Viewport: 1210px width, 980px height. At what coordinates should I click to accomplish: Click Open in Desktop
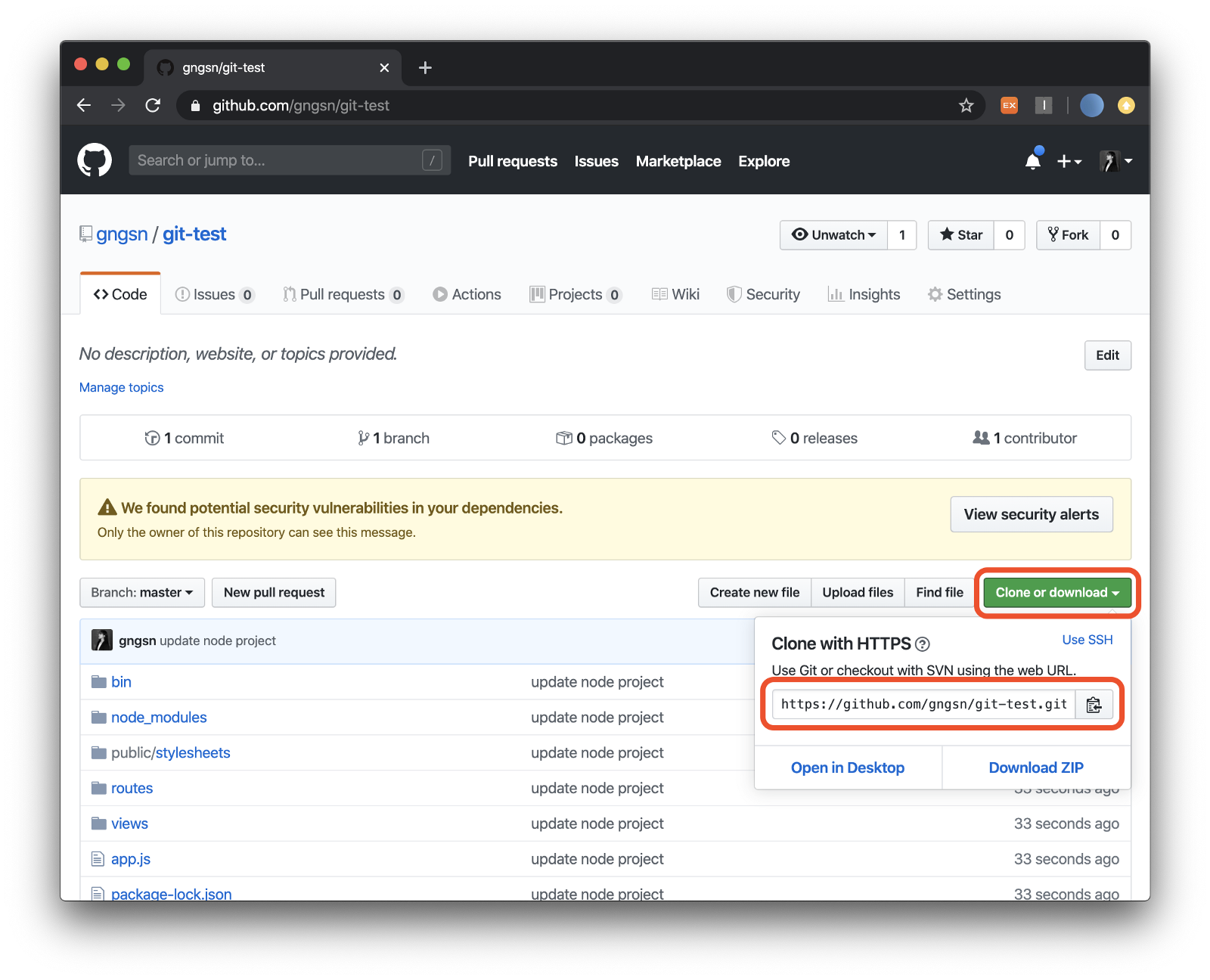click(848, 768)
